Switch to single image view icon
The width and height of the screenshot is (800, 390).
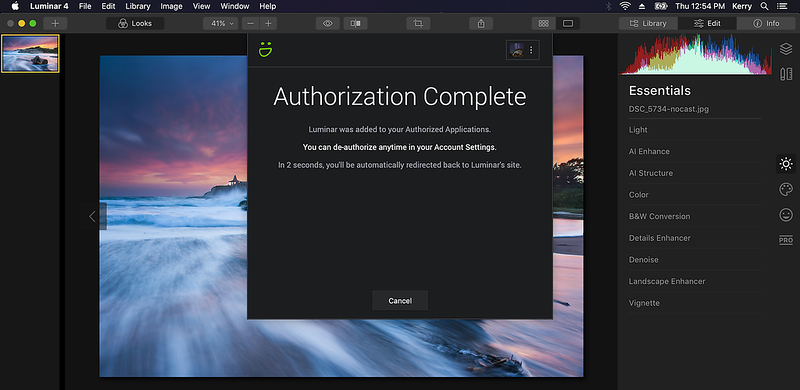(x=568, y=23)
